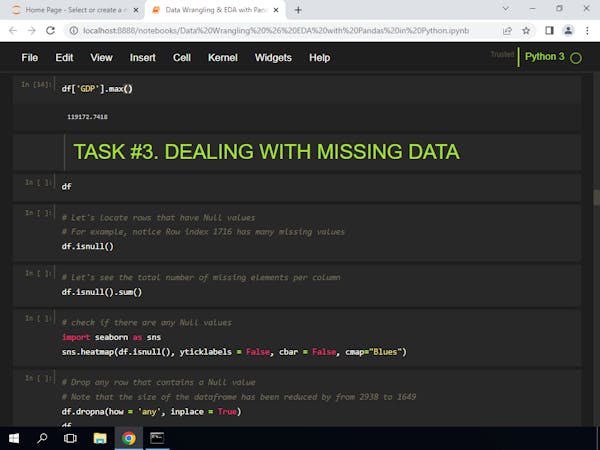Click the Chrome icon in the taskbar
This screenshot has width=600, height=450.
129,438
